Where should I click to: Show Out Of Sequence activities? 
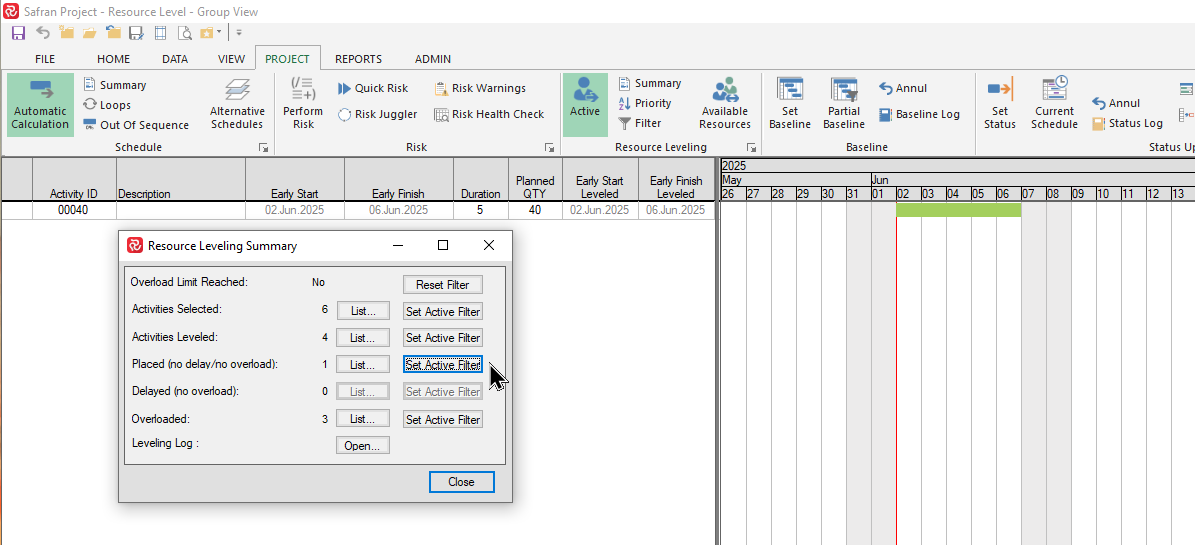136,125
